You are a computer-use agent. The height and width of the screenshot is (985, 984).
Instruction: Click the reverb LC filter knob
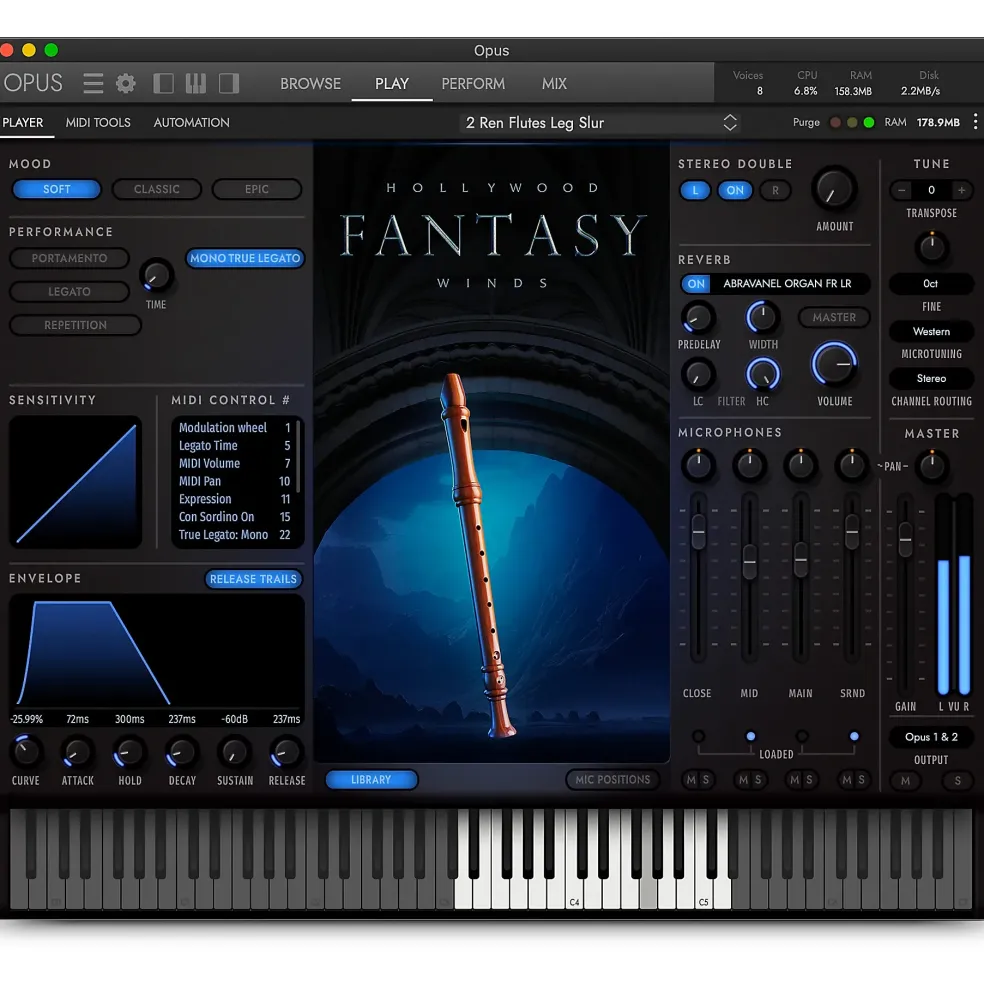(x=698, y=374)
